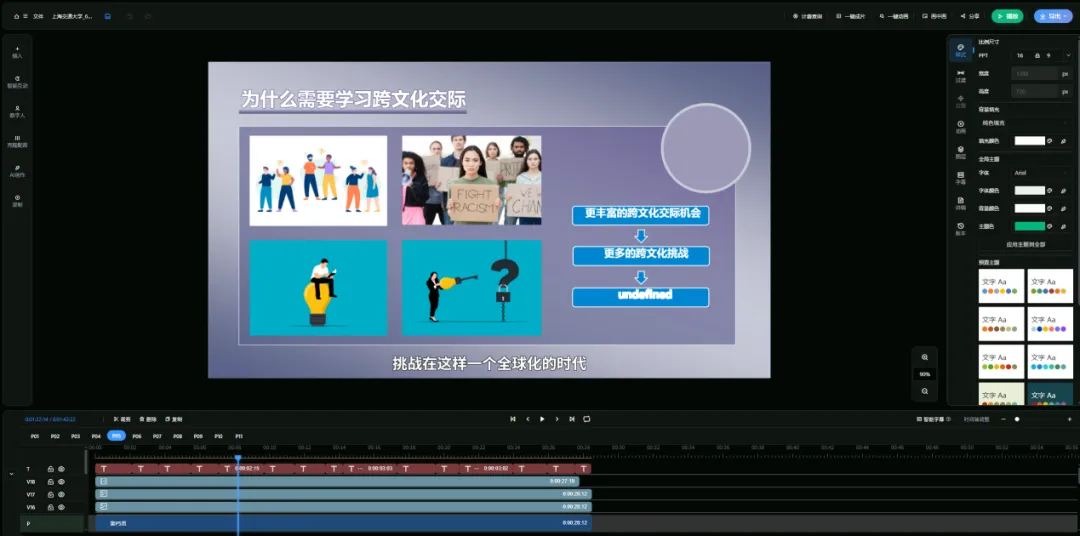The width and height of the screenshot is (1080, 536).
Task: Click the first top toolbar item before 一键成片
Action: (x=807, y=16)
